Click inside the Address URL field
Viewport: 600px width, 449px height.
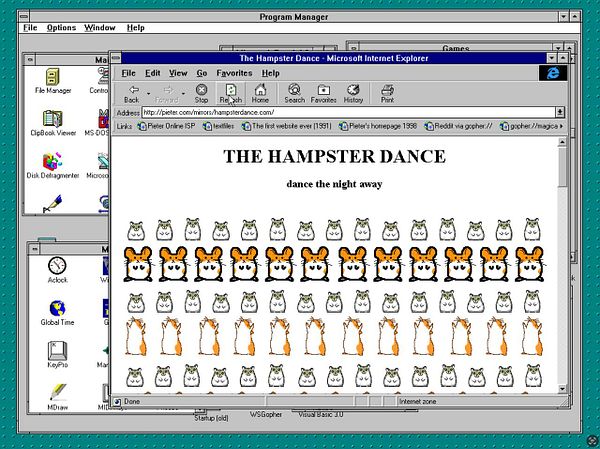348,112
